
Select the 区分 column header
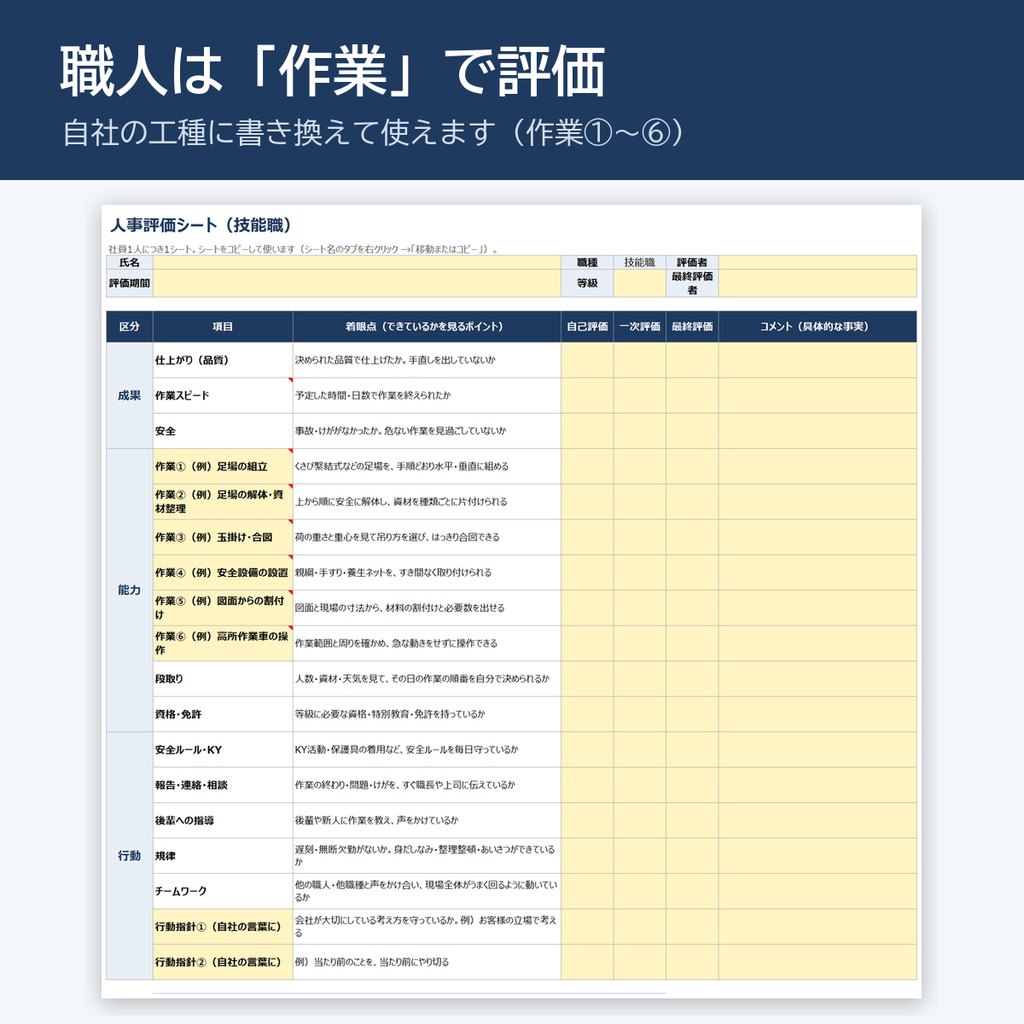point(129,327)
